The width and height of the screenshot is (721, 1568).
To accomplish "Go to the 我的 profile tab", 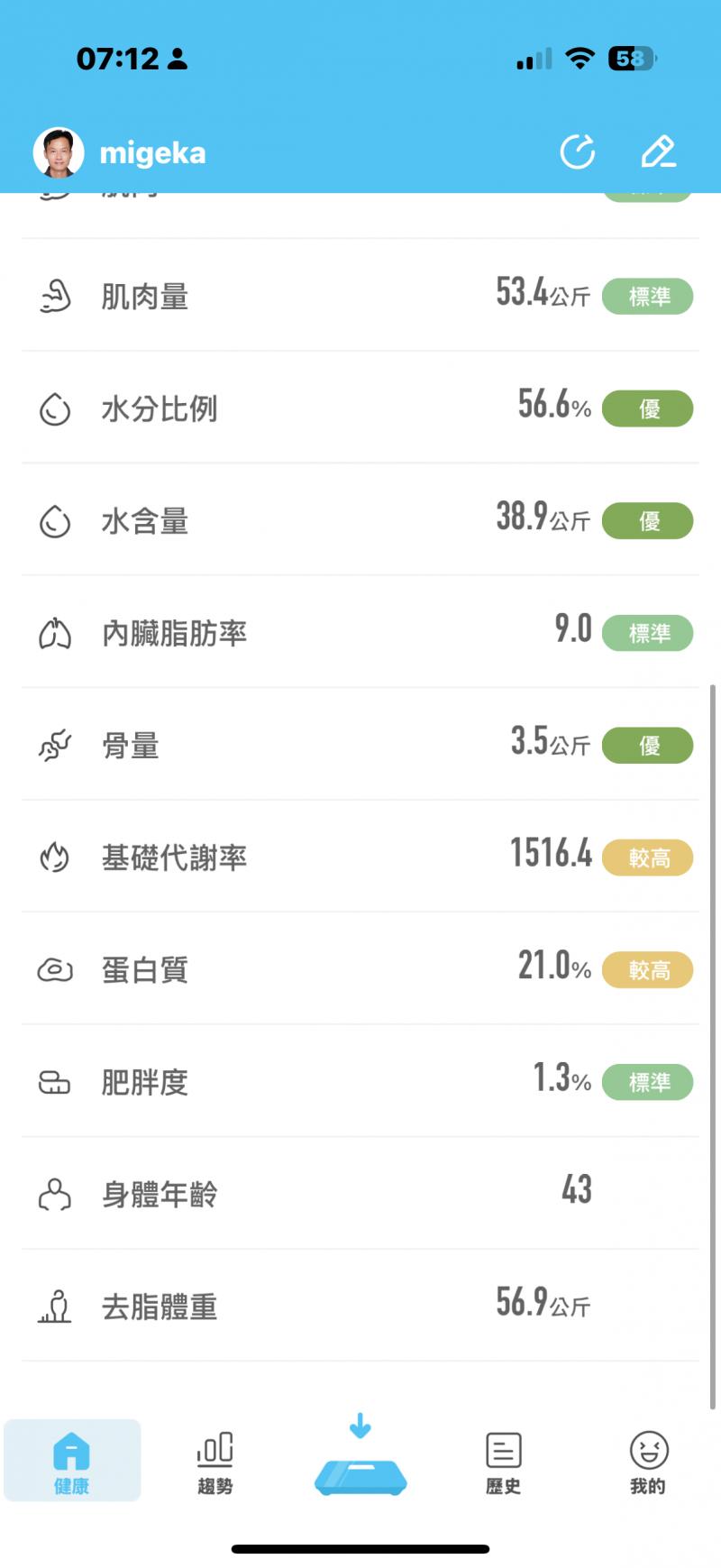I will (648, 1463).
